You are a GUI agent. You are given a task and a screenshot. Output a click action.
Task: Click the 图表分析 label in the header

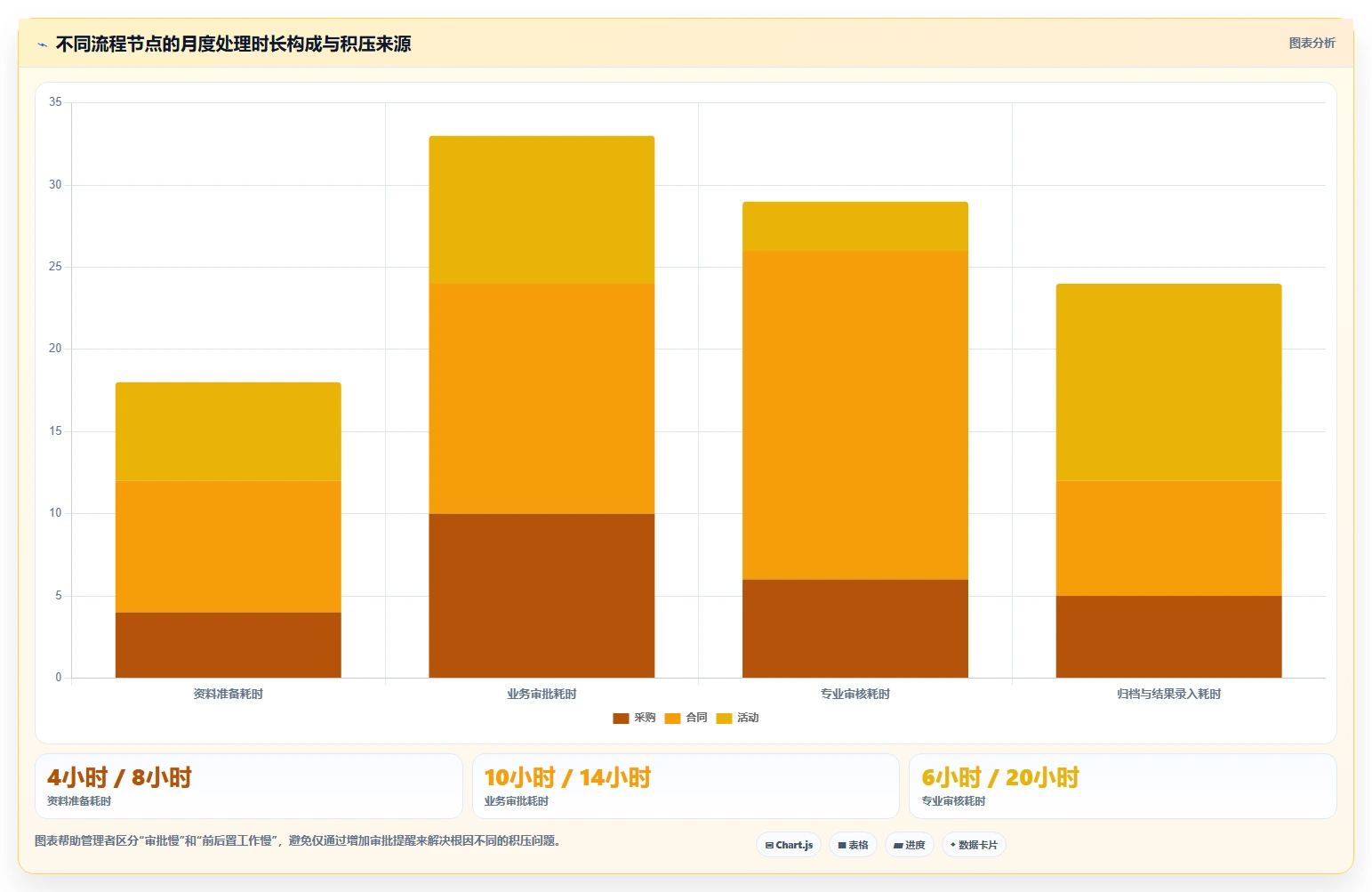[x=1312, y=43]
